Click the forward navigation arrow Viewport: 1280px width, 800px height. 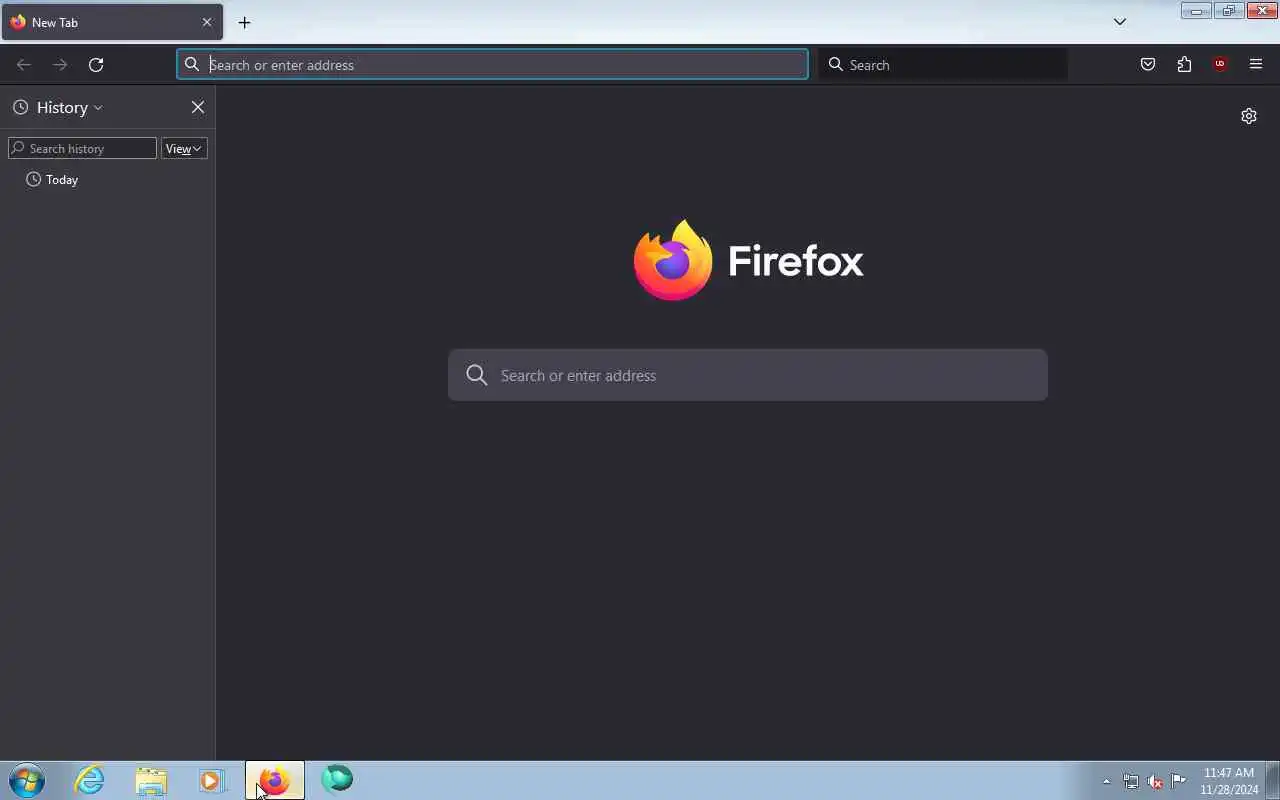60,65
